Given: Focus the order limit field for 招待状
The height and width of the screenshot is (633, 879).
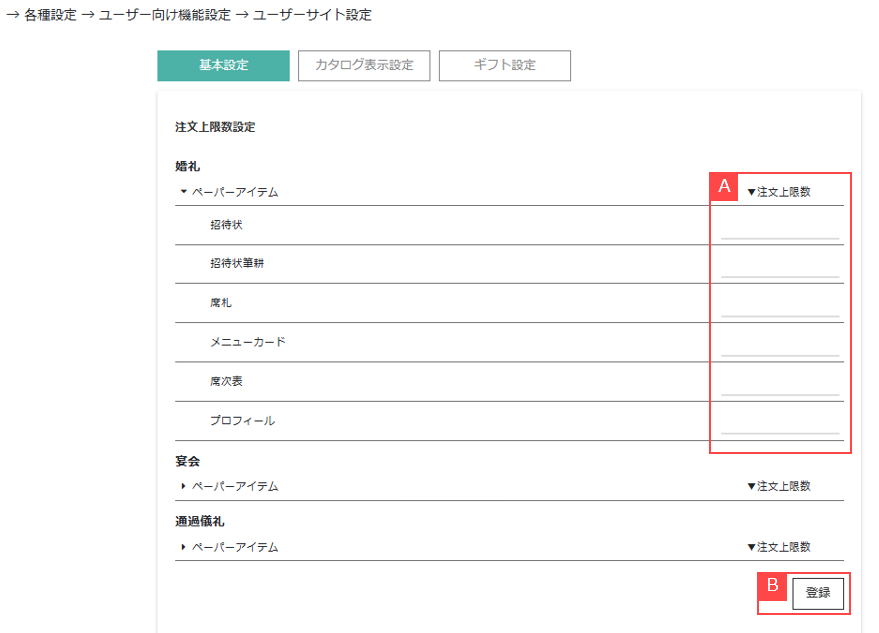Looking at the screenshot, I should click(779, 229).
